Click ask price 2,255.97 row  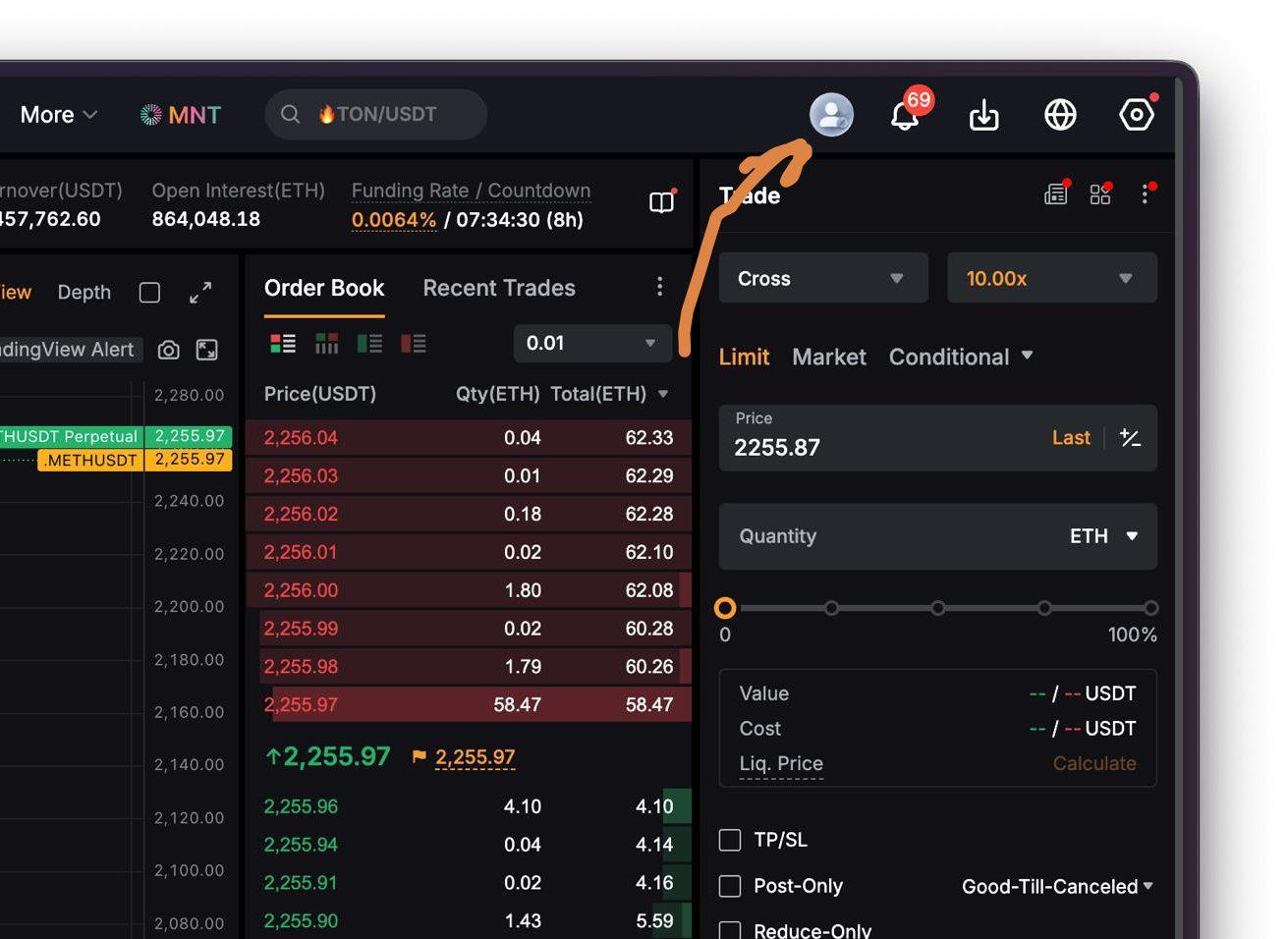tap(469, 704)
